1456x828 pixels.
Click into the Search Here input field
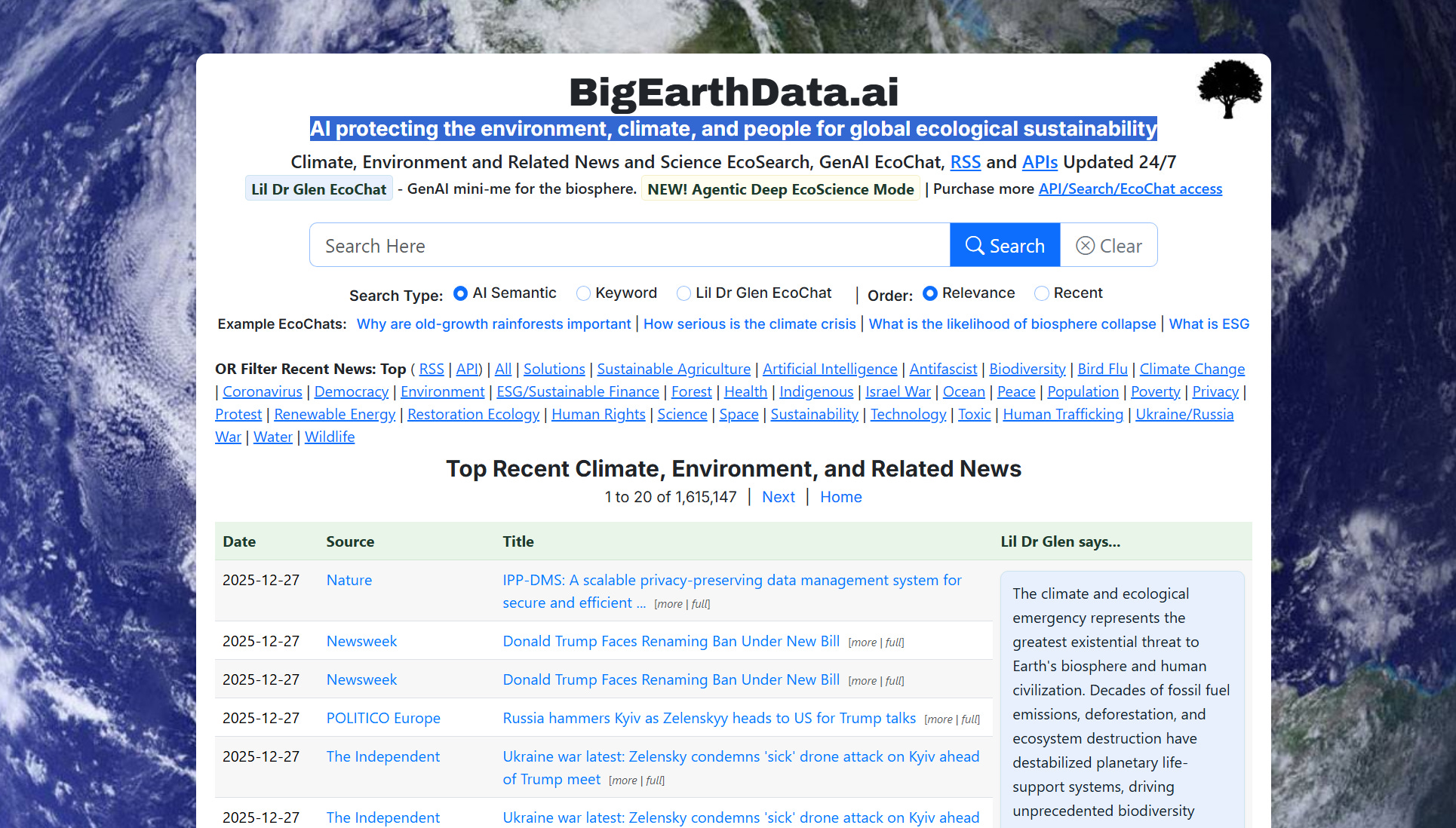coord(629,246)
